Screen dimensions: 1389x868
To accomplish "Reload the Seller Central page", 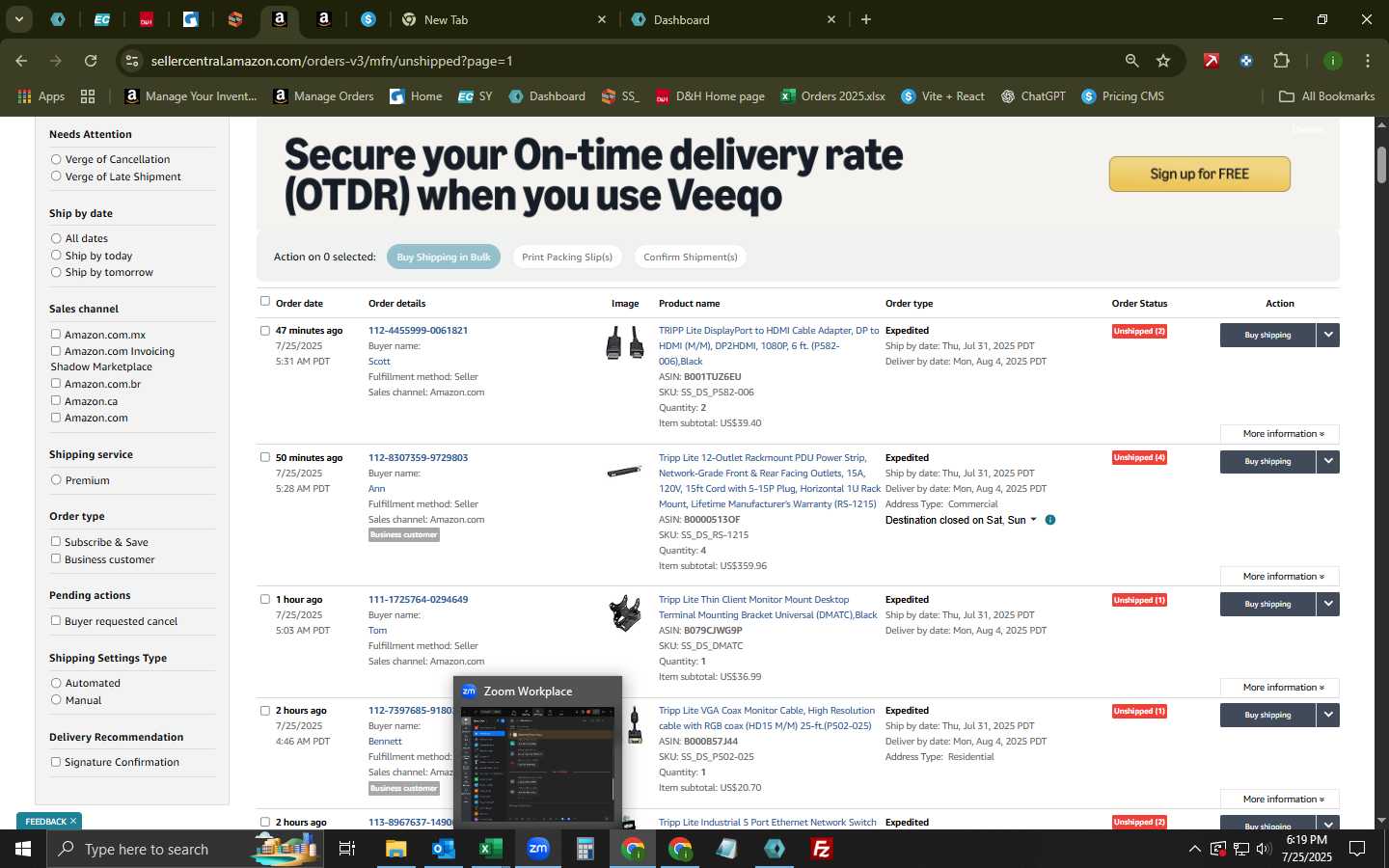I will click(x=91, y=61).
